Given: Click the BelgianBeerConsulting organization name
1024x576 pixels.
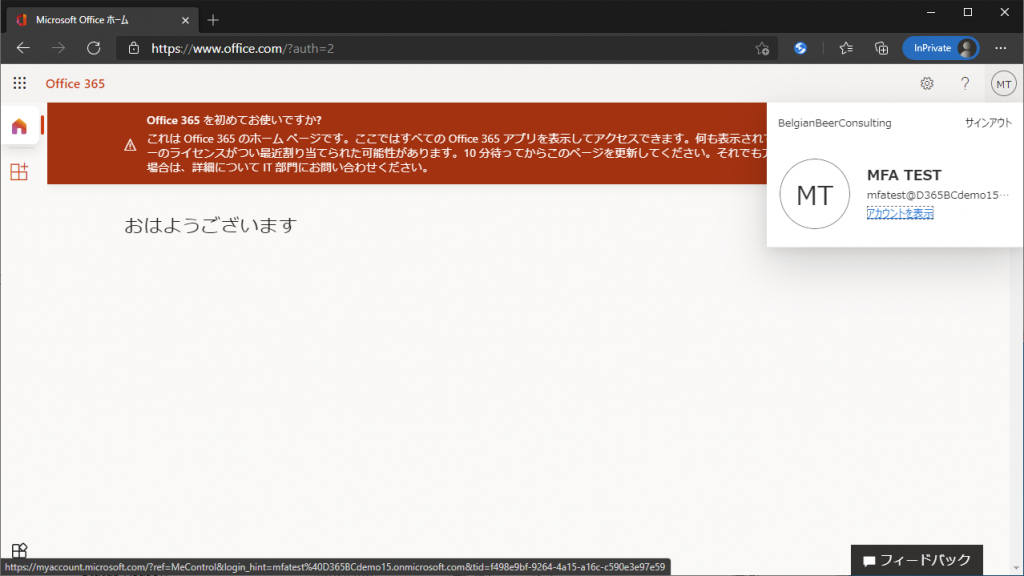Looking at the screenshot, I should coord(835,123).
